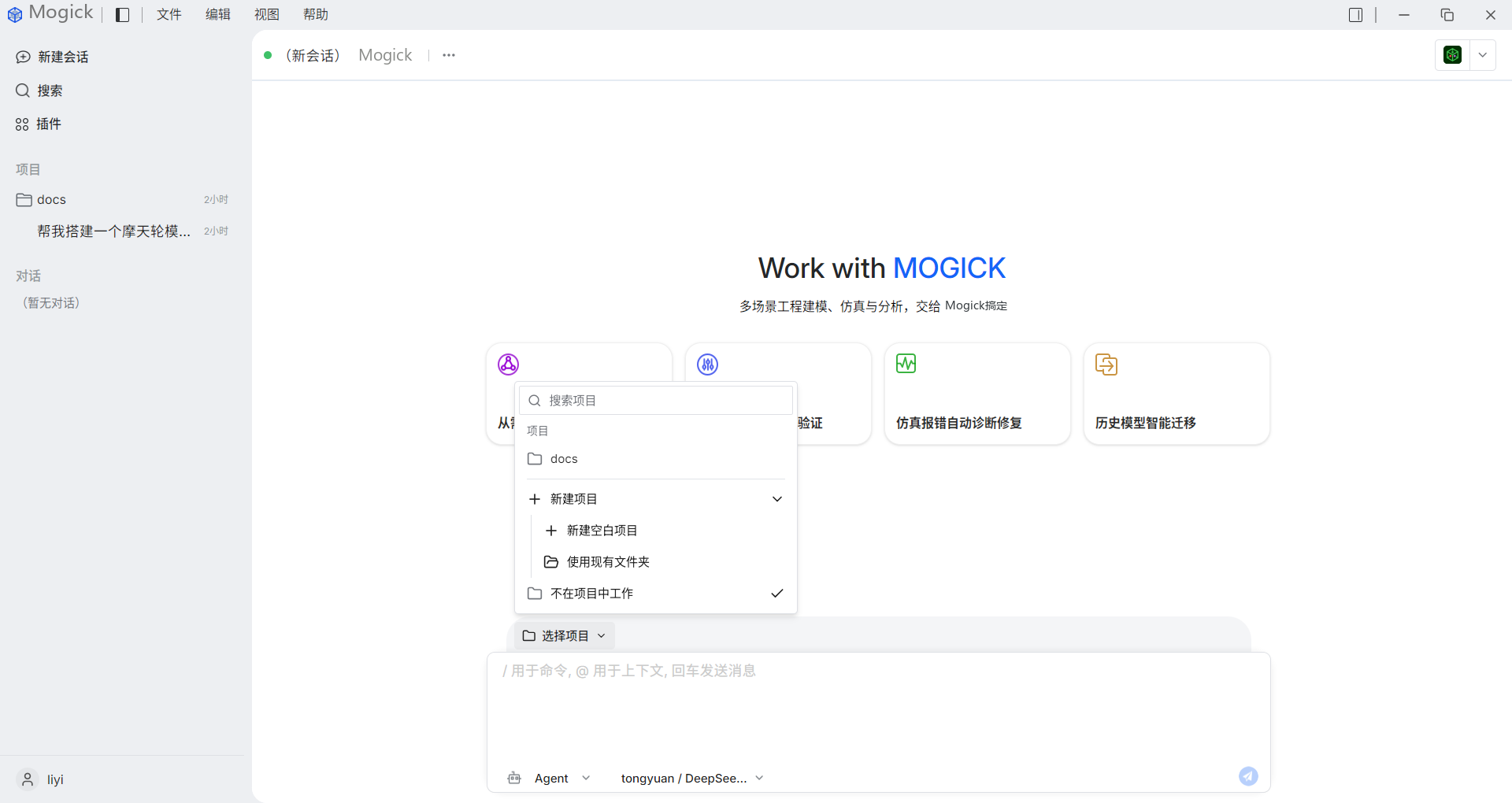The image size is (1512, 803).
Task: Click the send message arrow icon
Action: pyautogui.click(x=1248, y=776)
